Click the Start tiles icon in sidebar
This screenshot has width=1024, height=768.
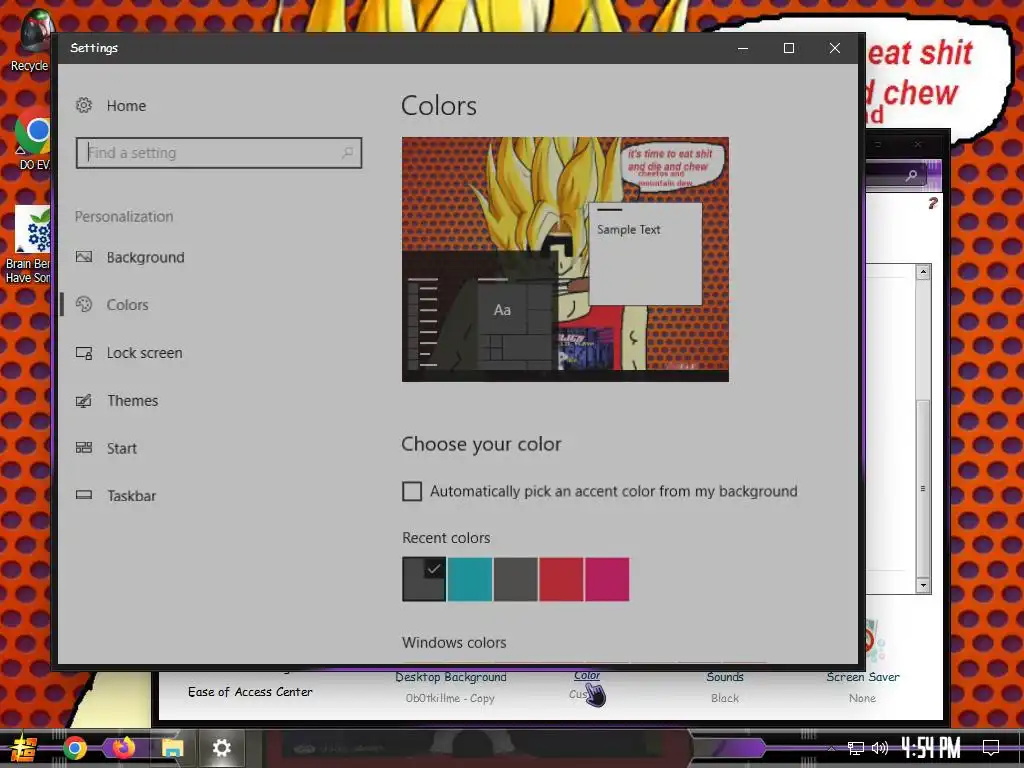point(84,447)
